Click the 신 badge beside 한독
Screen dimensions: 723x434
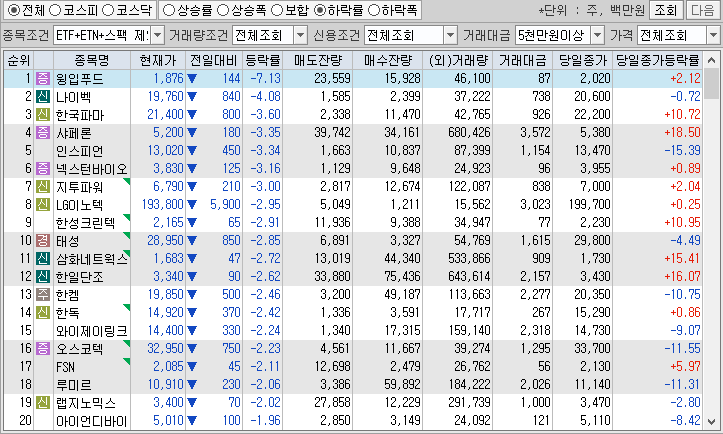(43, 312)
